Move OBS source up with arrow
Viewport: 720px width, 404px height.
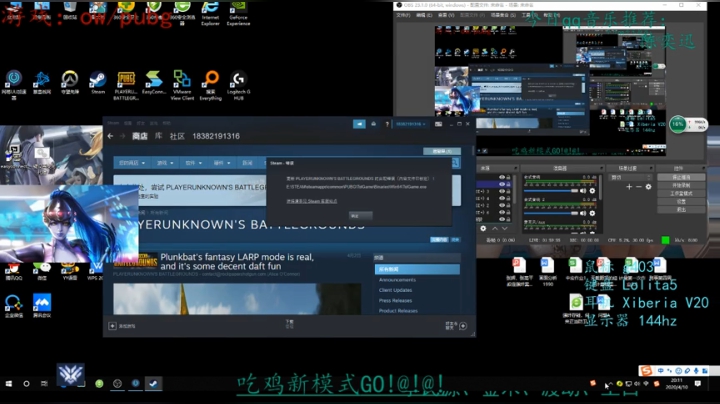495,228
